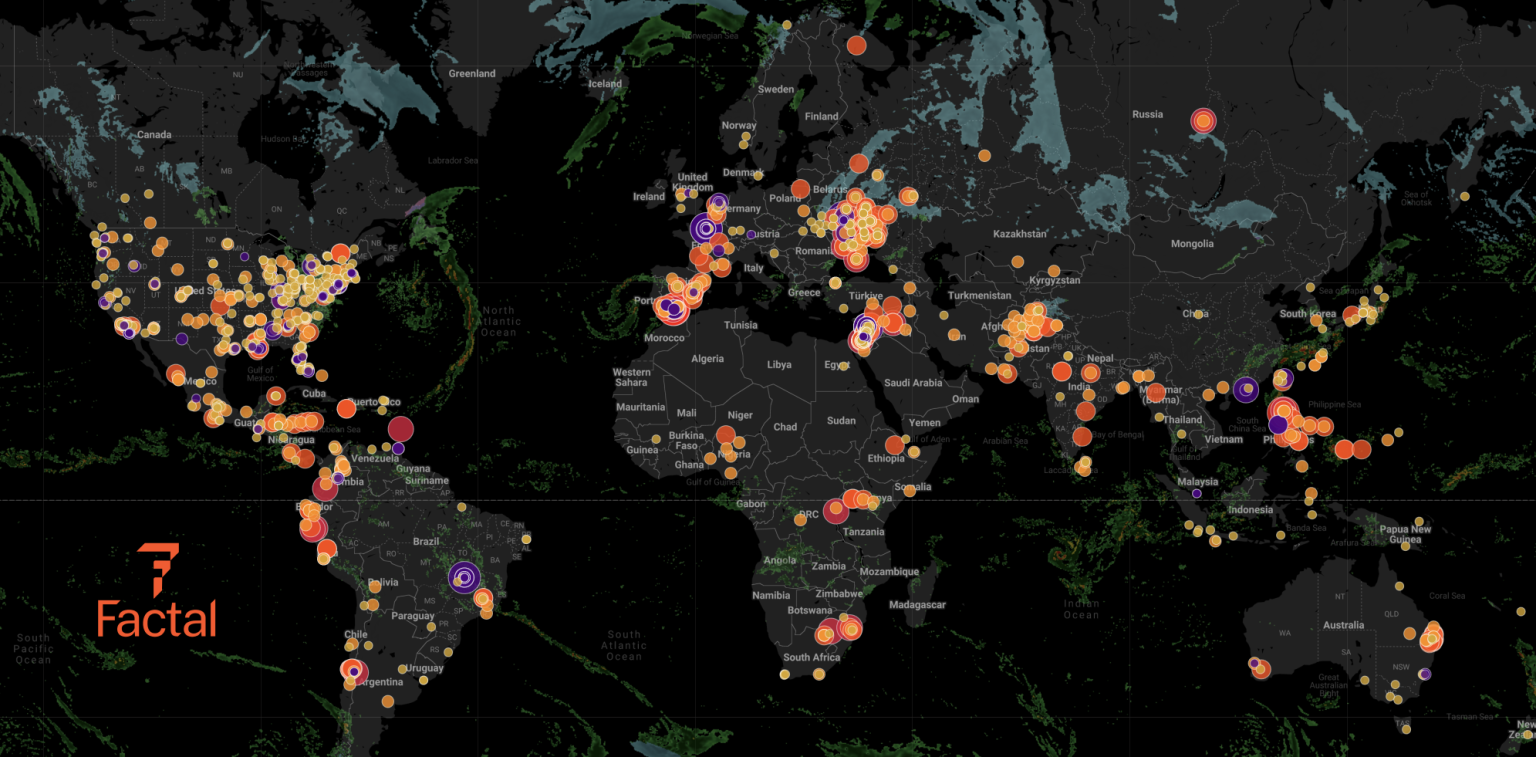Click the South Korea label
The image size is (1536, 757).
1308,314
